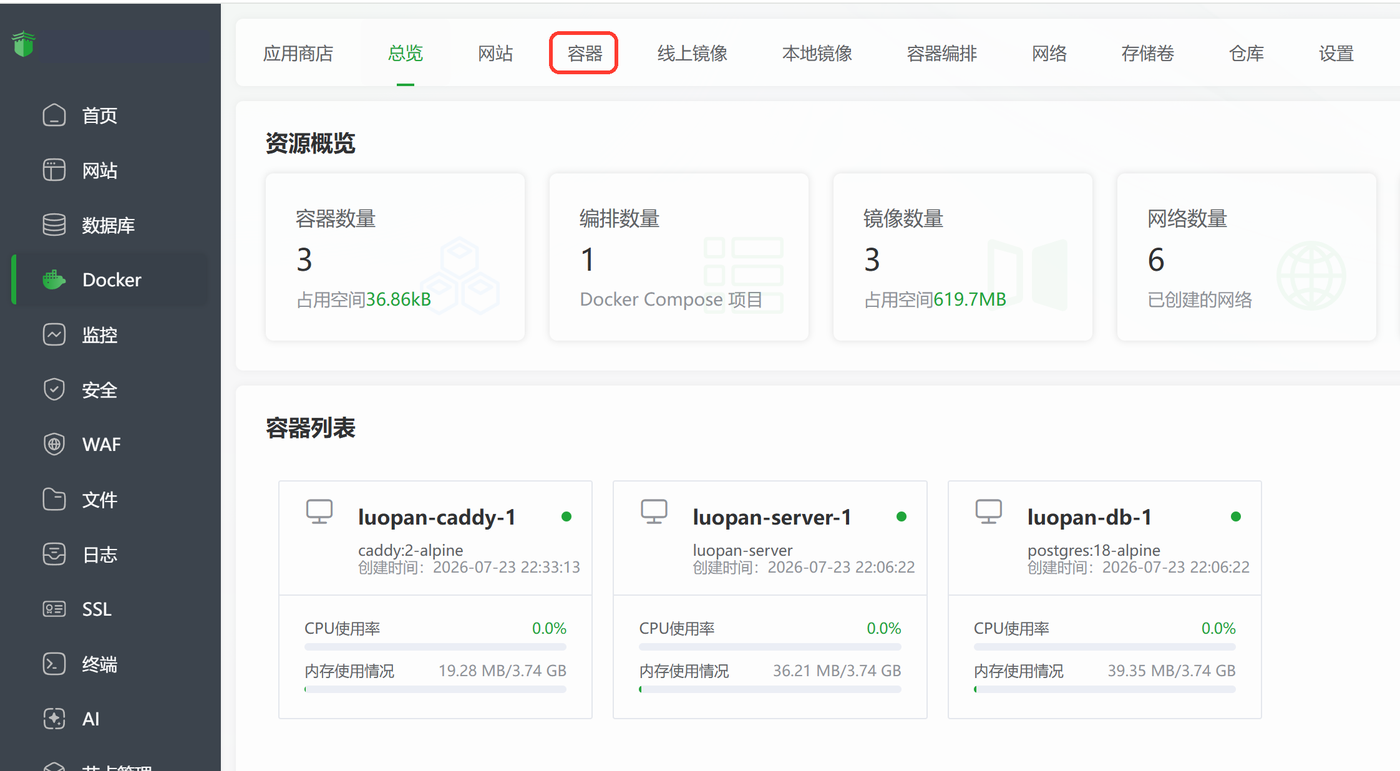1400x771 pixels.
Task: Click monitor icon on luopan-db-1 card
Action: 988,512
